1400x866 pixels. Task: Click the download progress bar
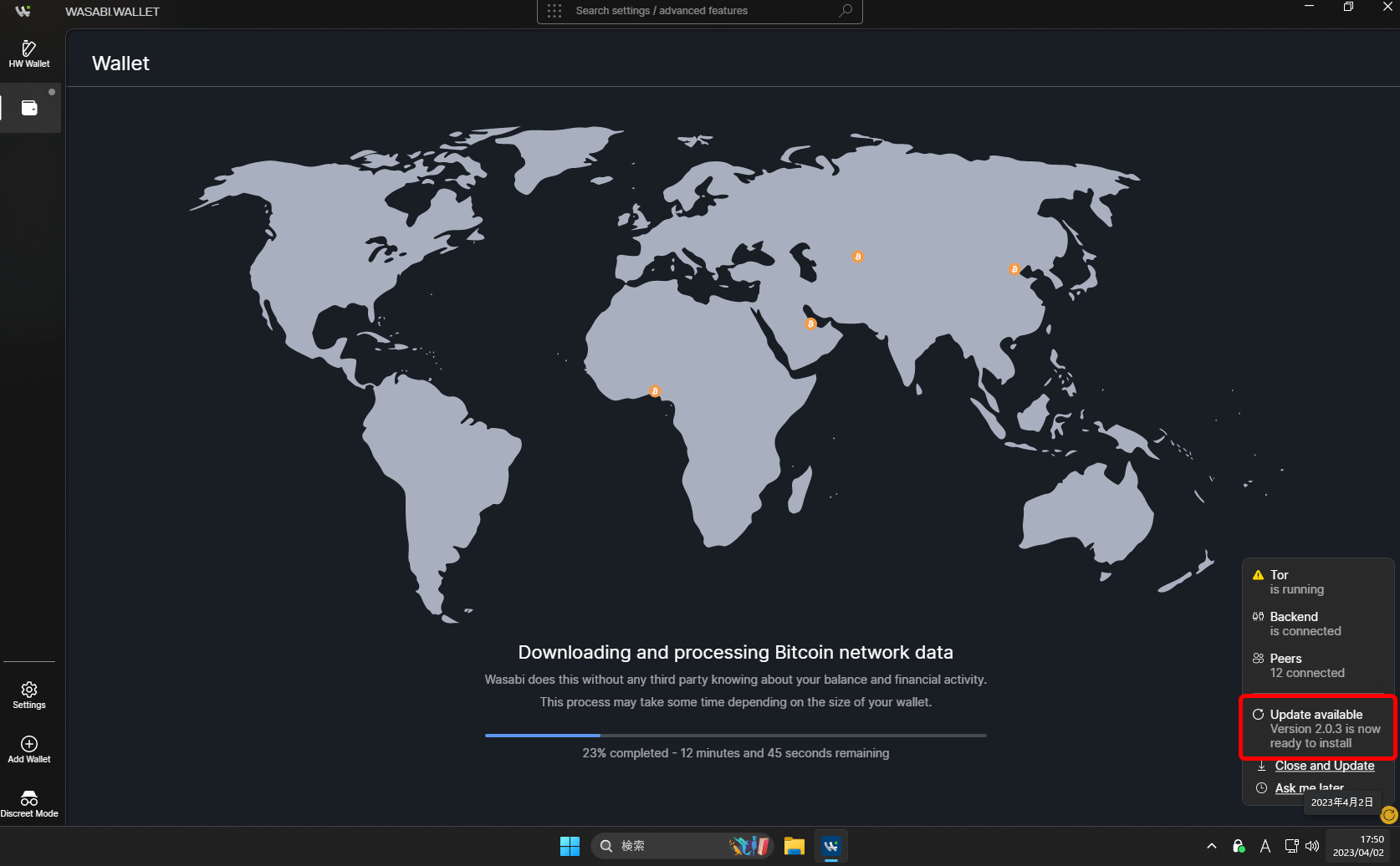tap(736, 736)
